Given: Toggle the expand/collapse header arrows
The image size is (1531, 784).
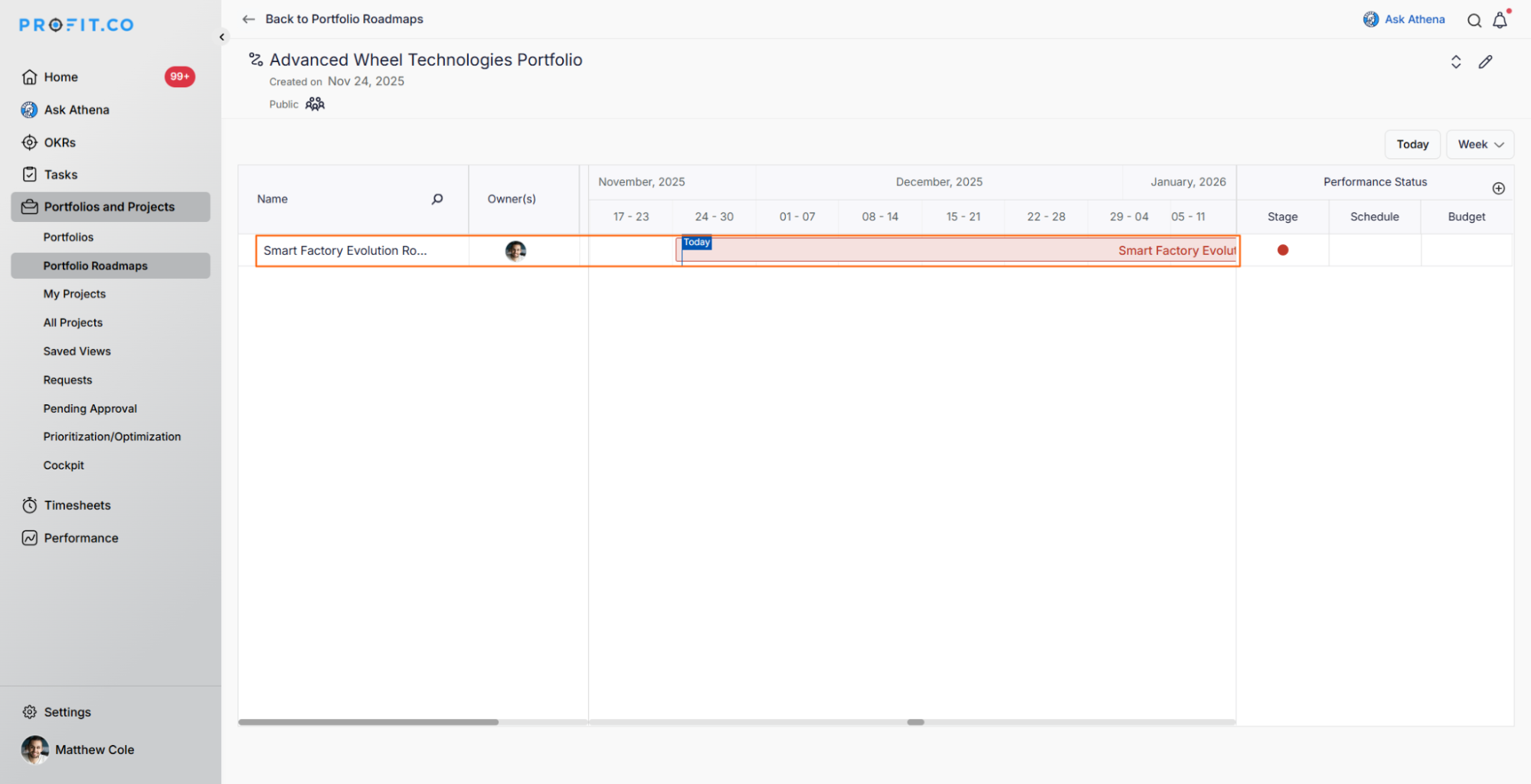Looking at the screenshot, I should coord(1456,62).
